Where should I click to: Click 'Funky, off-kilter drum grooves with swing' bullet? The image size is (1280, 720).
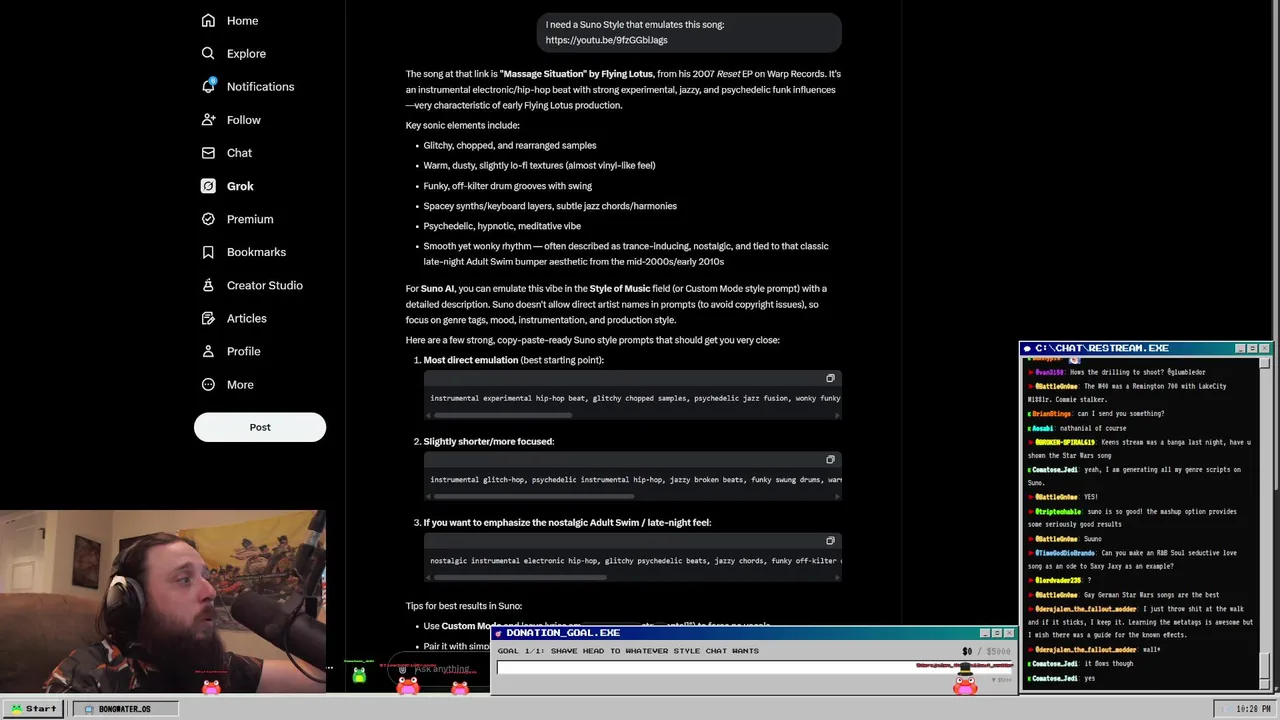[x=508, y=186]
